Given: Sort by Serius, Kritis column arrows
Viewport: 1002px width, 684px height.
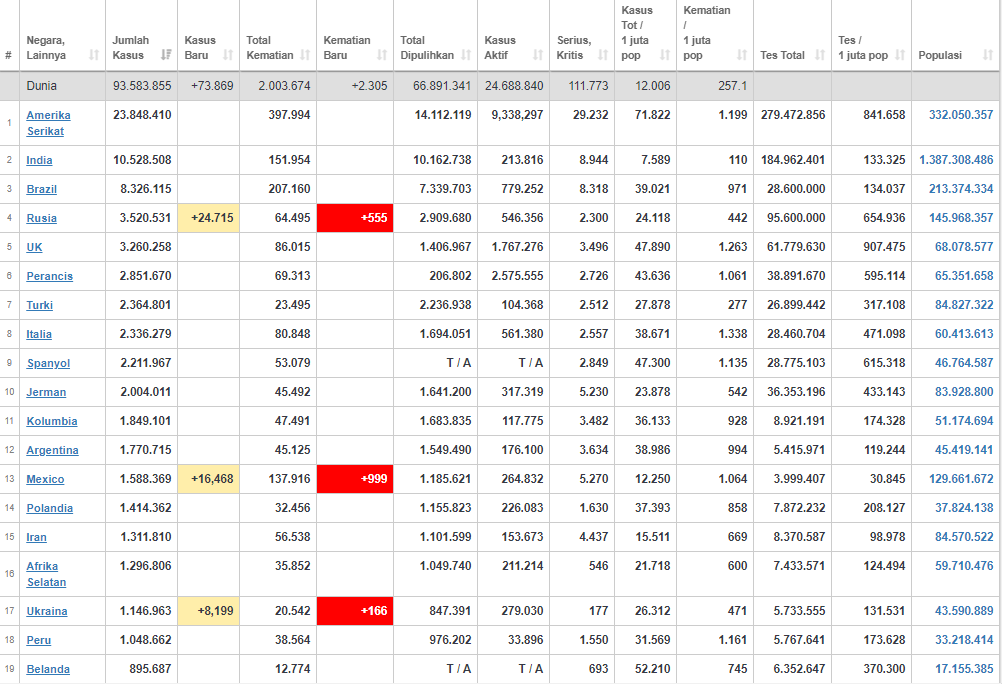Looking at the screenshot, I should (603, 55).
